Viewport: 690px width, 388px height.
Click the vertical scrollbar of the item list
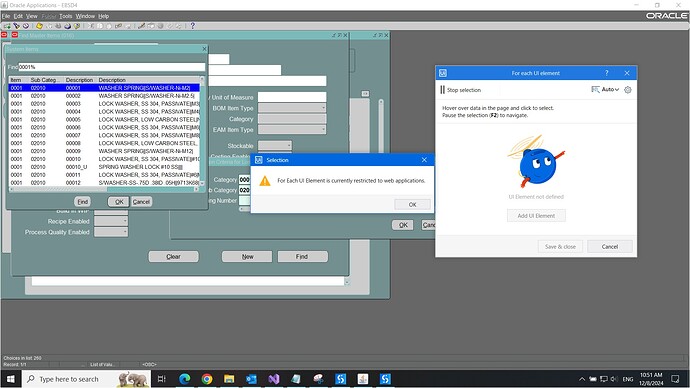click(202, 131)
